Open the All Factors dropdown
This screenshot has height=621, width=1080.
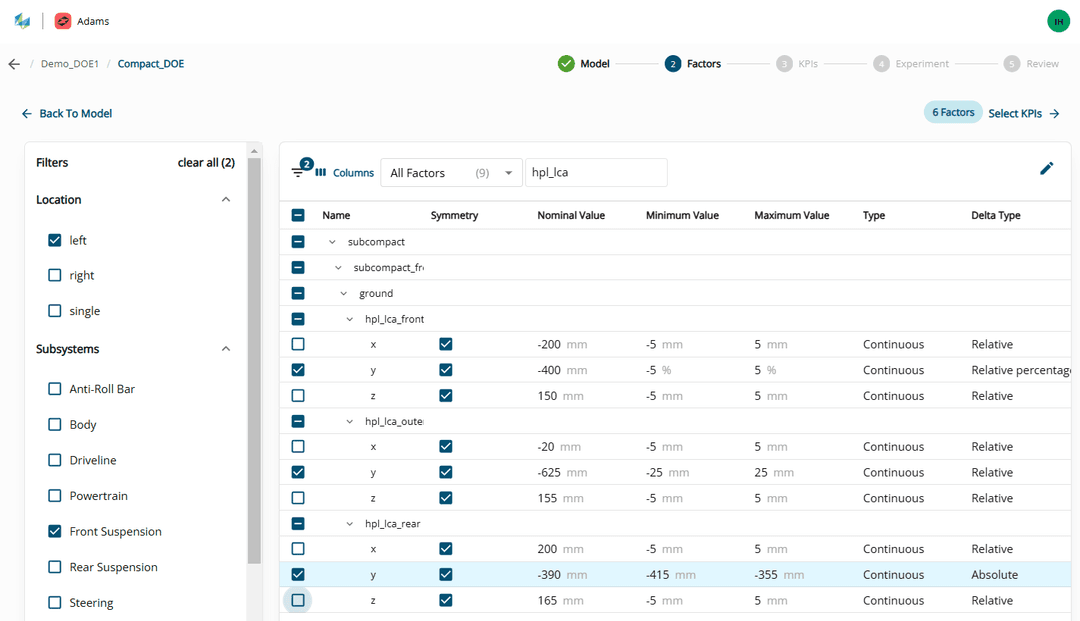click(451, 173)
